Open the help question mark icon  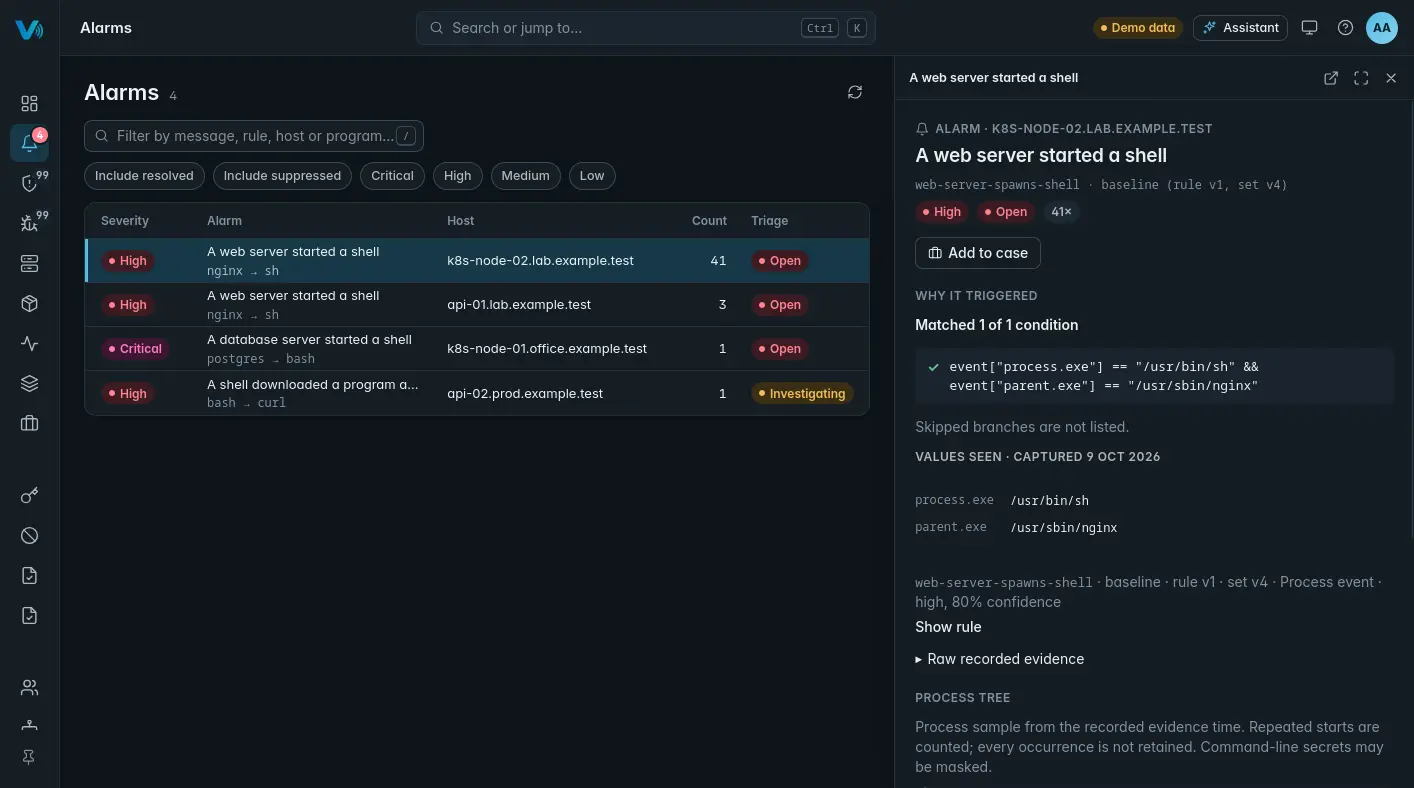click(x=1345, y=28)
